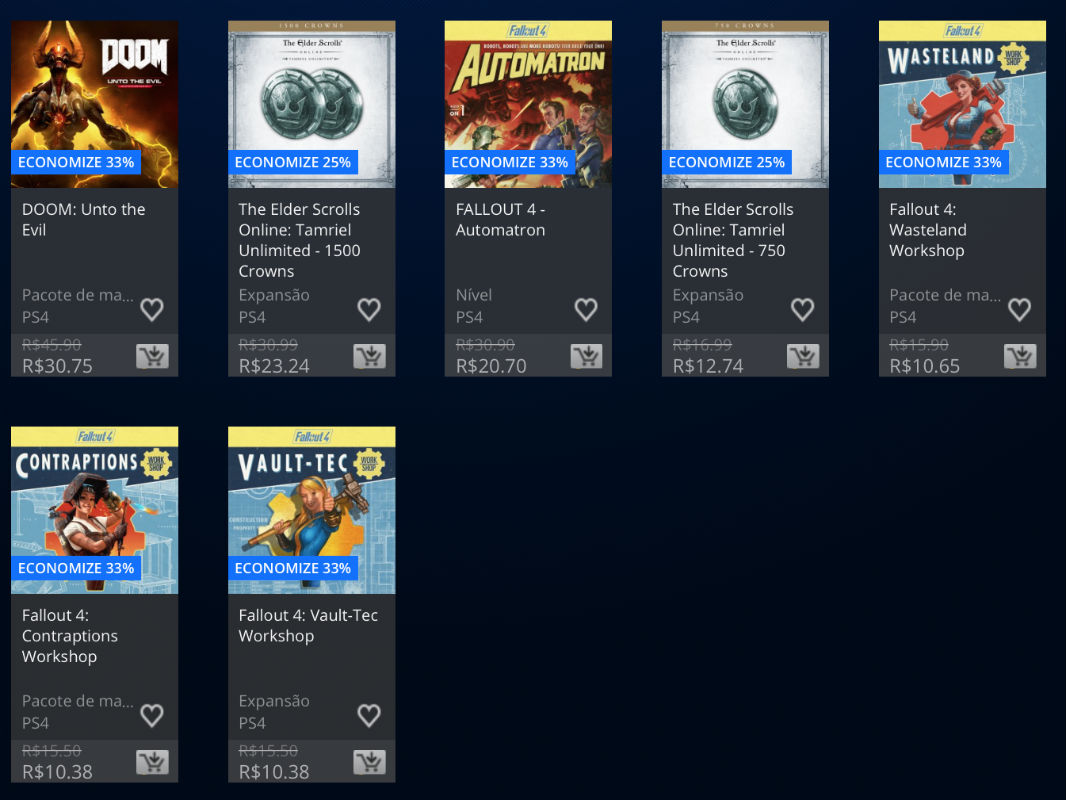This screenshot has height=800, width=1066.
Task: Favorite the 750 Crowns pack heart
Action: point(802,309)
